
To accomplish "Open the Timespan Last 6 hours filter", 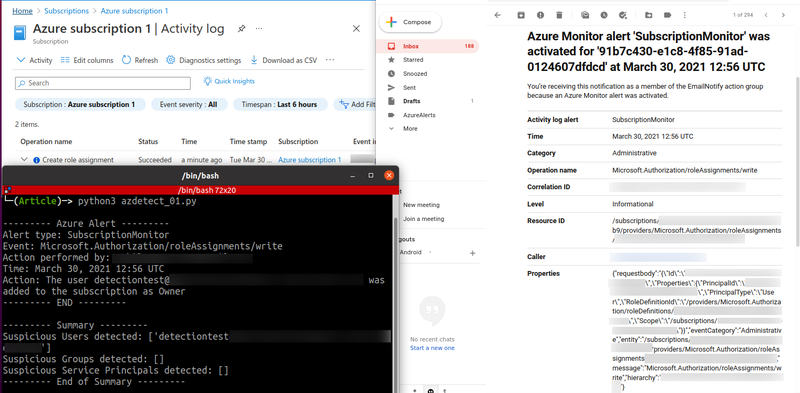I will click(280, 105).
